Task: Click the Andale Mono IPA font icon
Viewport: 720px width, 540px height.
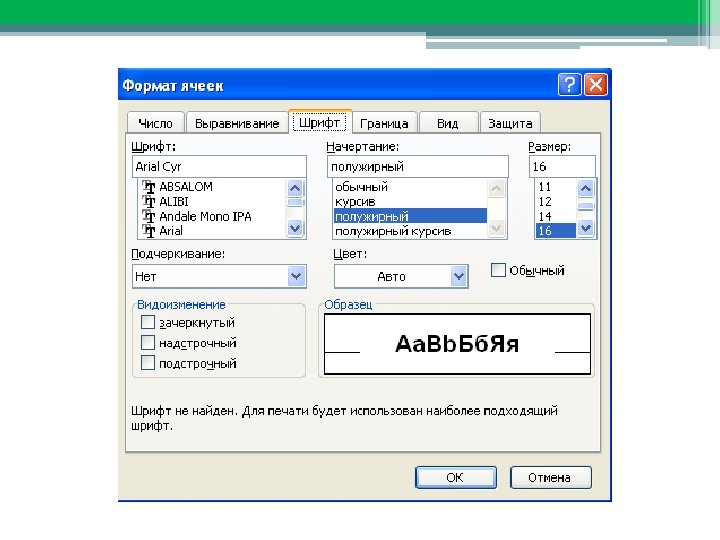Action: [x=148, y=216]
